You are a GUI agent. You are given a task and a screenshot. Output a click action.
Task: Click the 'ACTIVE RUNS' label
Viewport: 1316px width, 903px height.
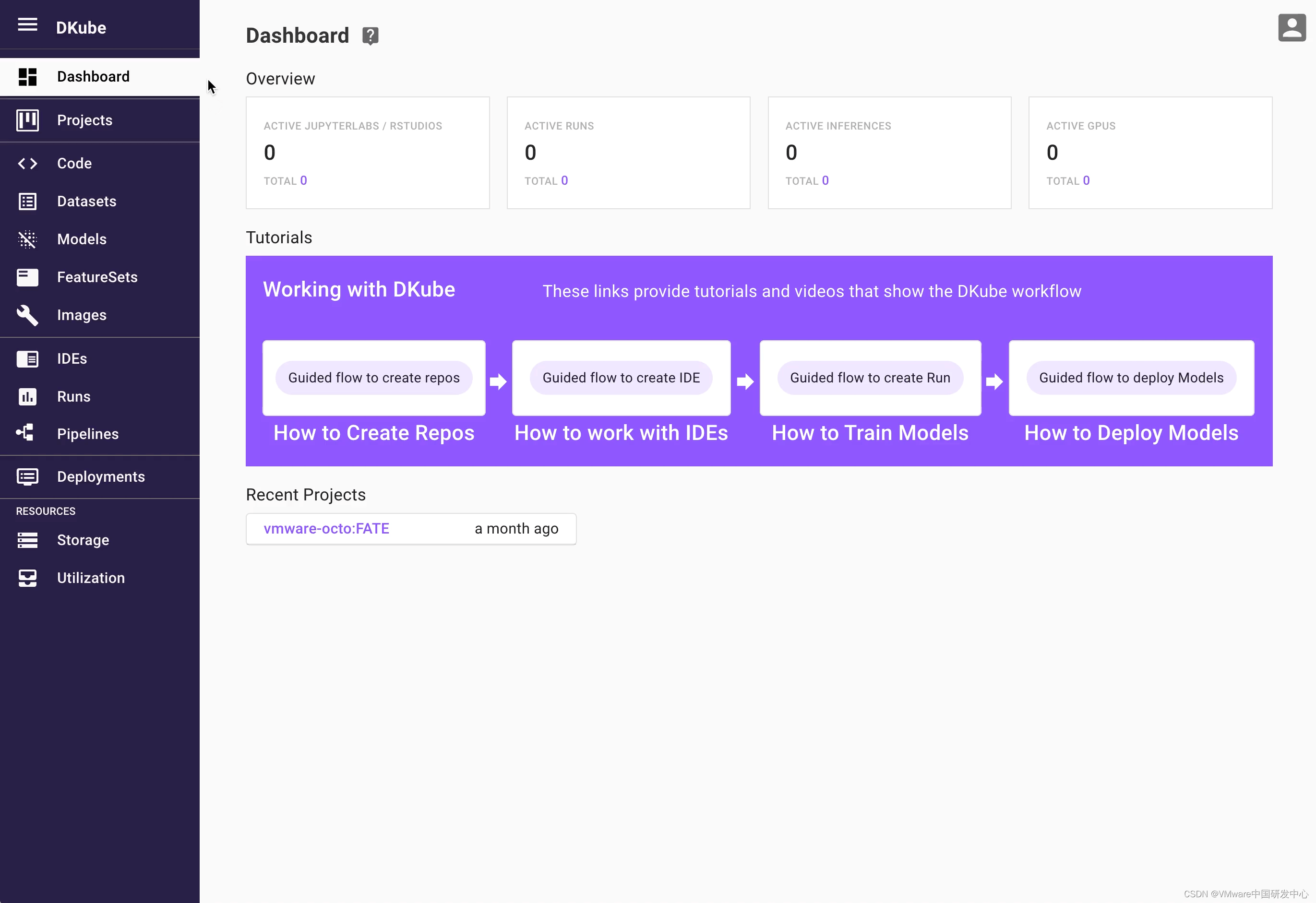(559, 126)
